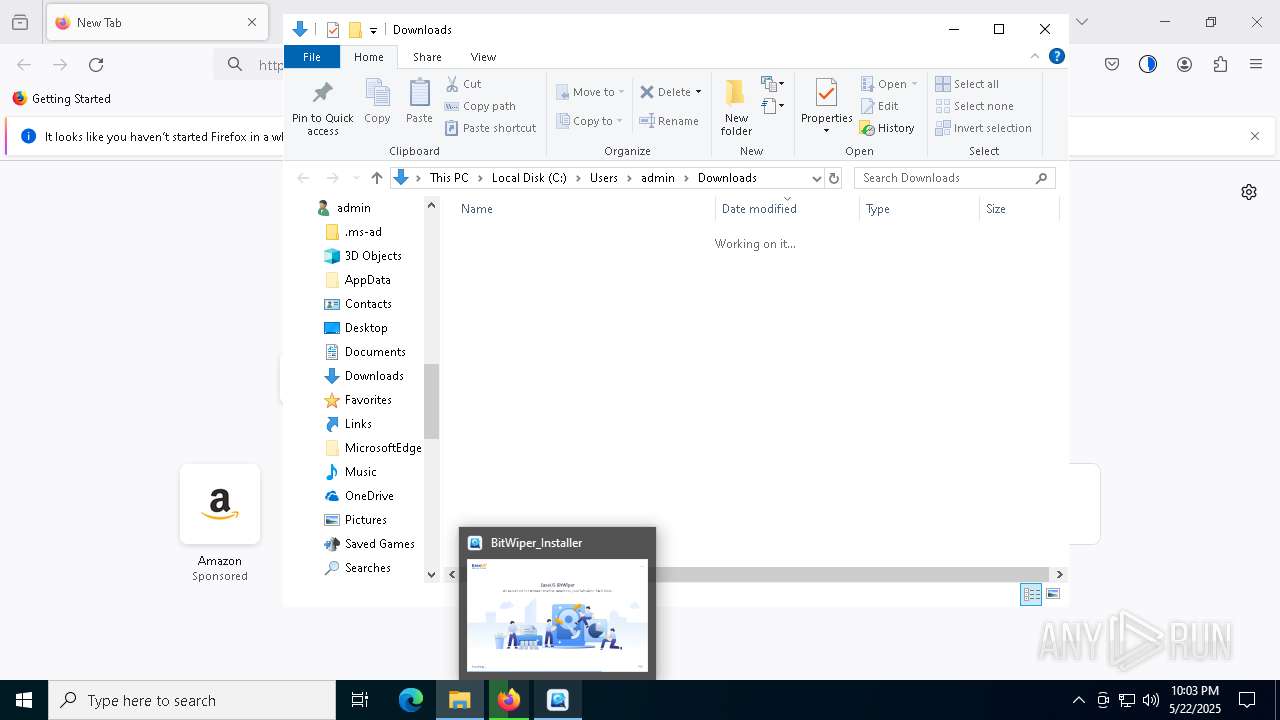The width and height of the screenshot is (1280, 720).
Task: Switch to details view in status bar
Action: click(x=1031, y=594)
